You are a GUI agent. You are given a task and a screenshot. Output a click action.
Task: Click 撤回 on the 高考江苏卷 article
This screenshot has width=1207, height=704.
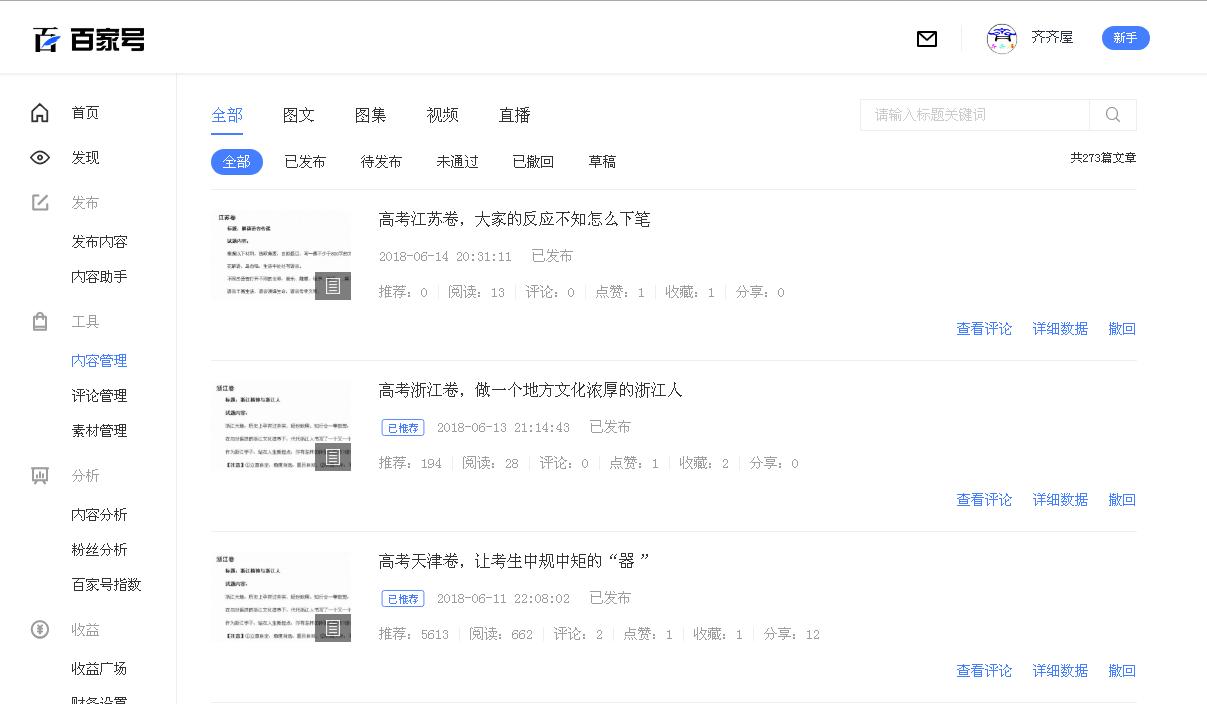1121,328
